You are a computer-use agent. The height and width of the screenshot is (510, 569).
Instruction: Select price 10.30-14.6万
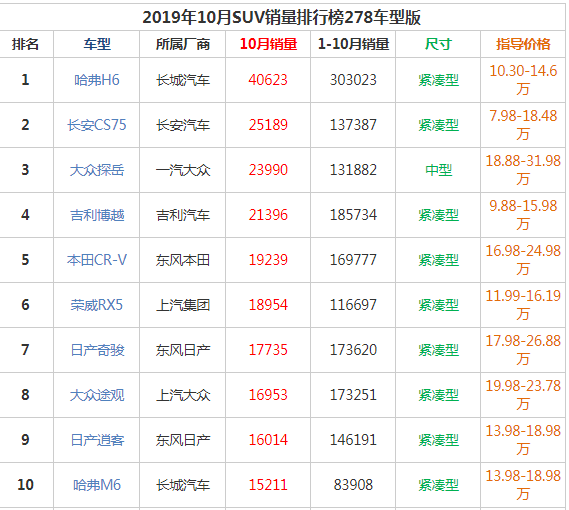pyautogui.click(x=523, y=79)
